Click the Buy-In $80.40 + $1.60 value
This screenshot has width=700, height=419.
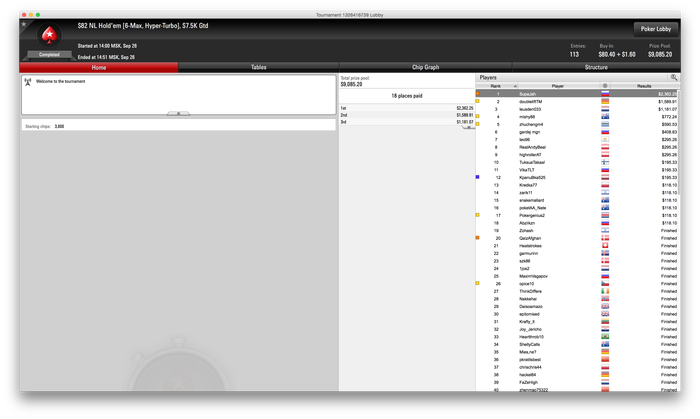tap(617, 54)
